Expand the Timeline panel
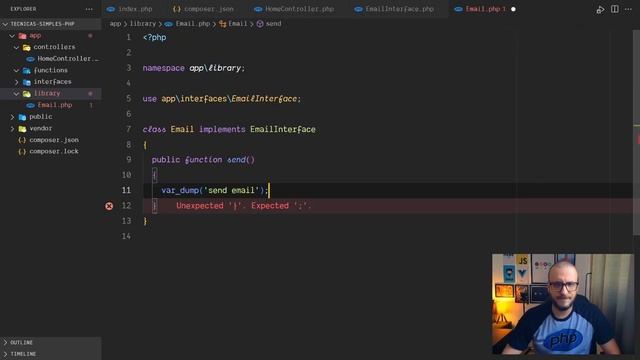 [51, 354]
